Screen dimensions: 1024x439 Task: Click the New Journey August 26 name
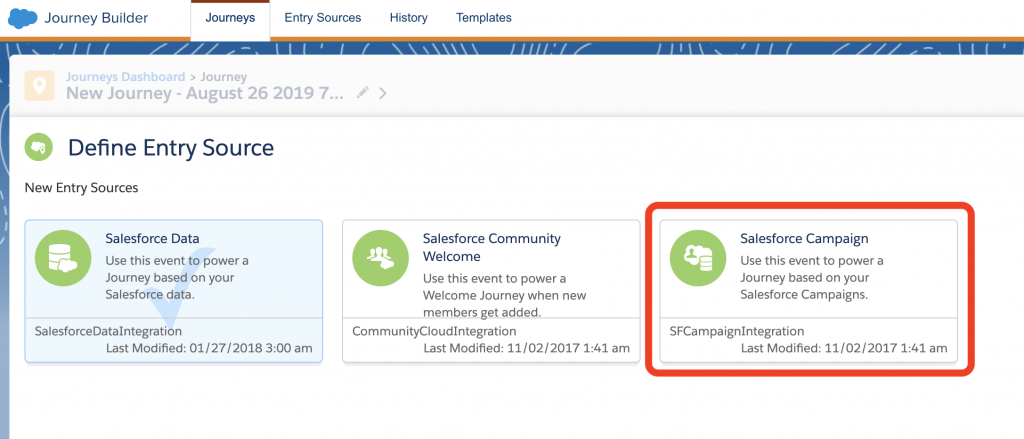[205, 93]
